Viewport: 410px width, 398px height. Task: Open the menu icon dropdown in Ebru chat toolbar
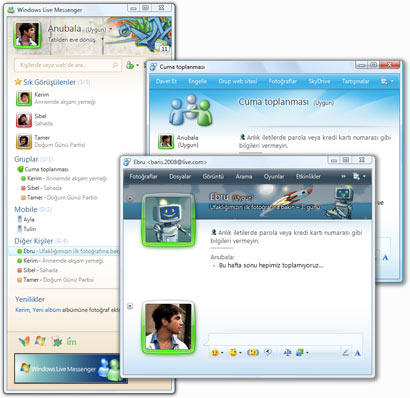tap(359, 177)
